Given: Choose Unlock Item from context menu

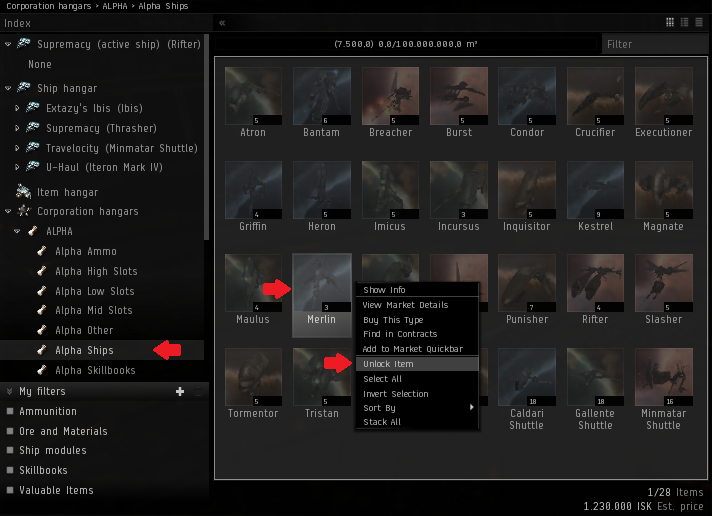Looking at the screenshot, I should pos(388,364).
